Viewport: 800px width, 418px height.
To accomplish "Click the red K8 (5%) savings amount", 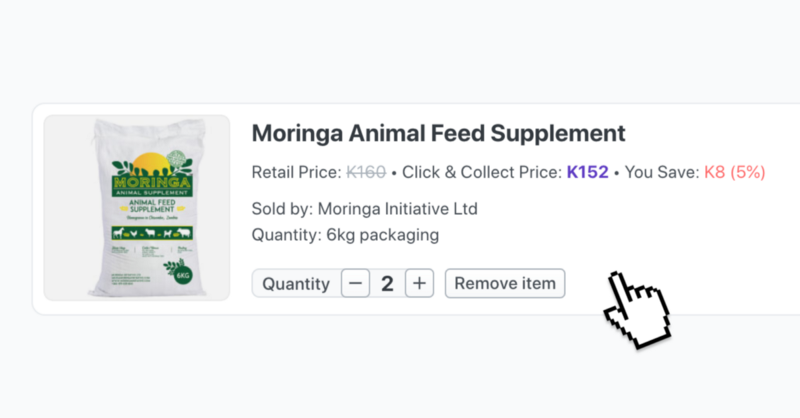I will point(734,172).
